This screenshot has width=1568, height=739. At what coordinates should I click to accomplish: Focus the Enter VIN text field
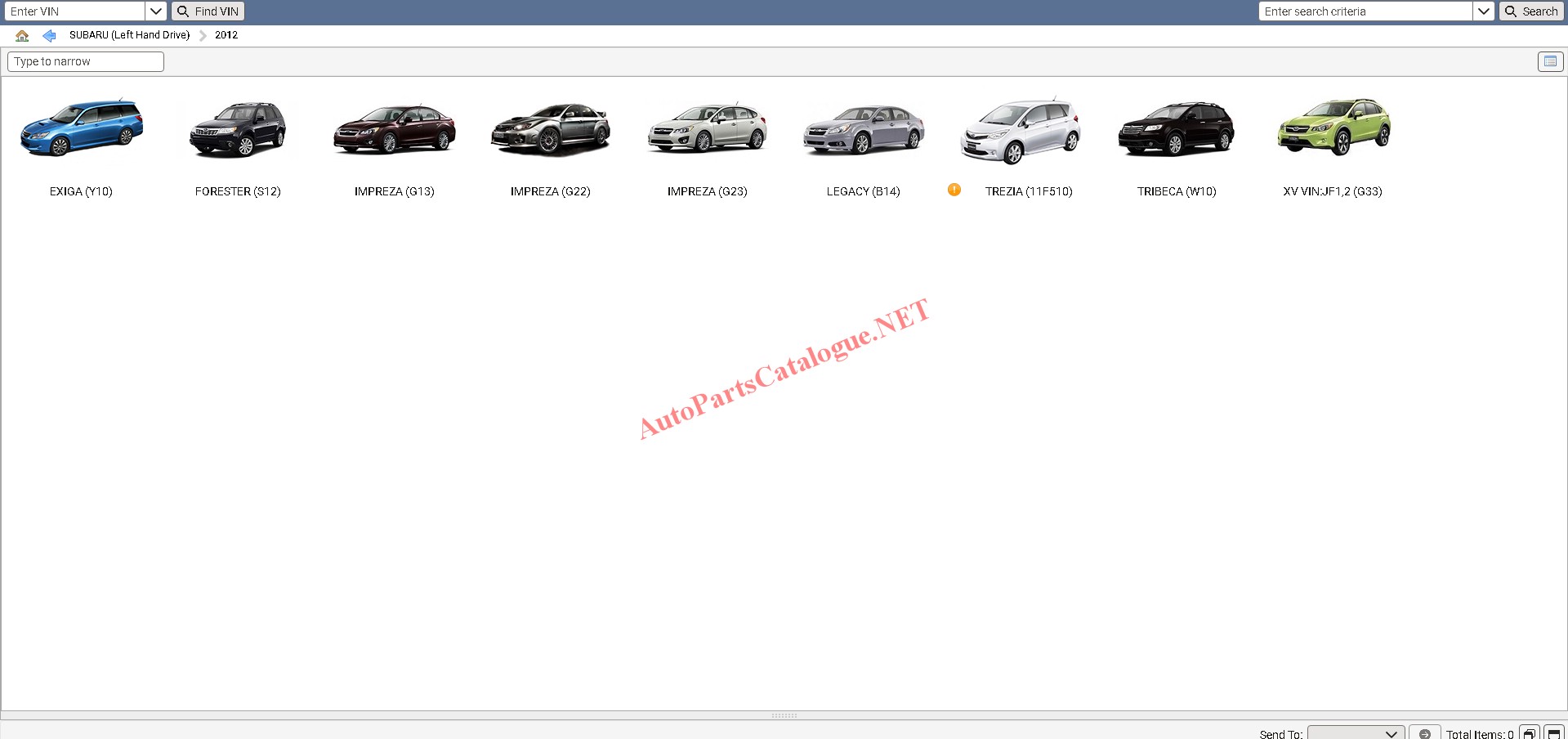(74, 11)
